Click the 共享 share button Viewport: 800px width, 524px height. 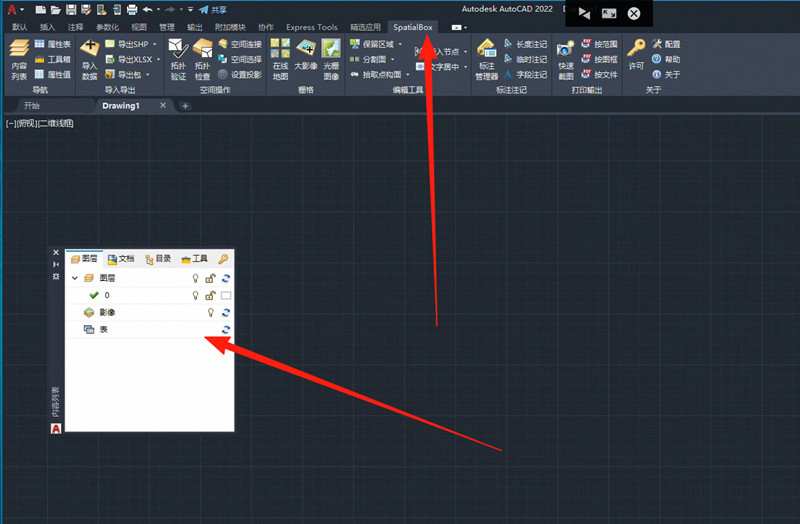213,10
